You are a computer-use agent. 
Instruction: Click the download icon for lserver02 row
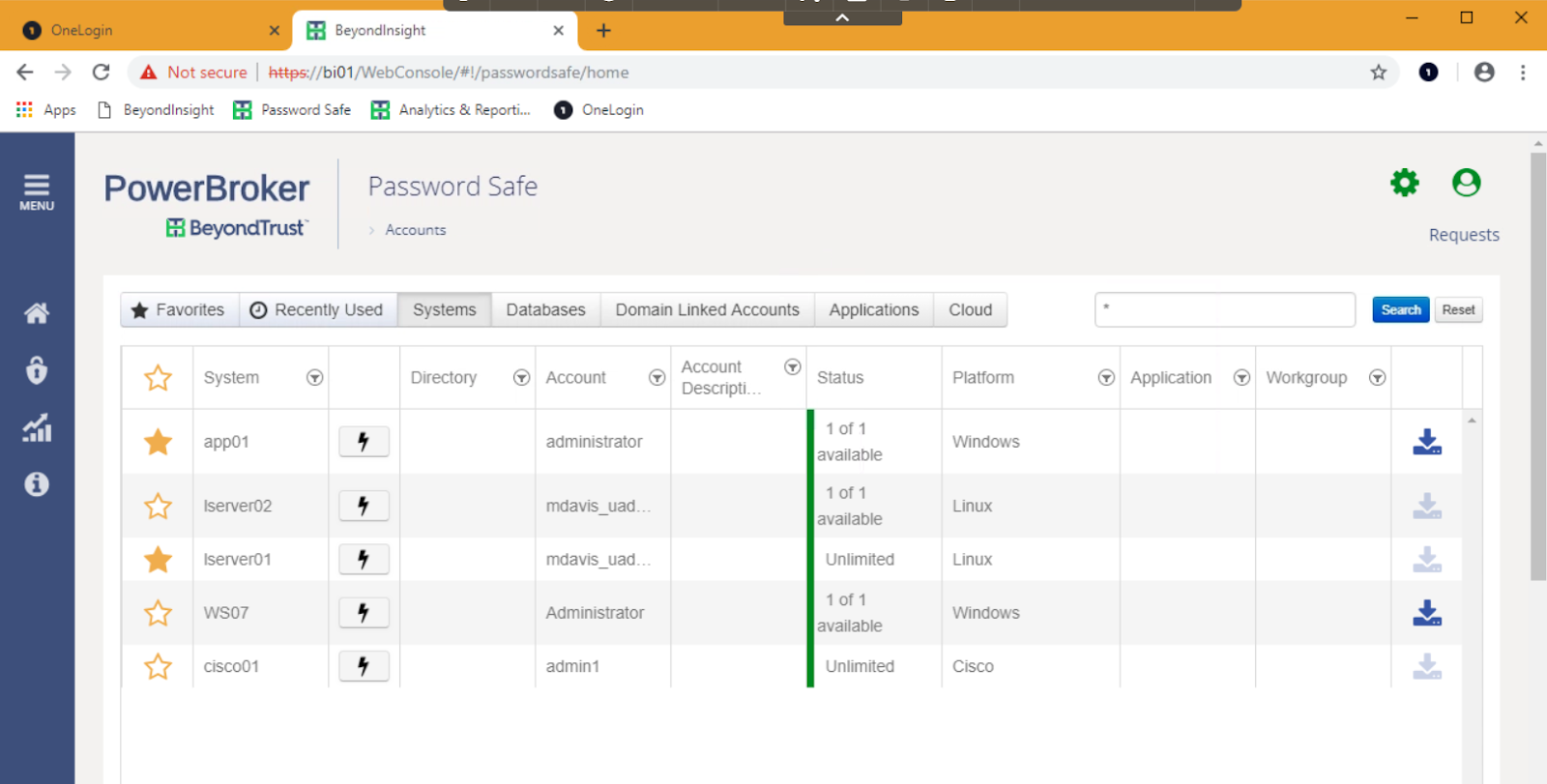1427,506
